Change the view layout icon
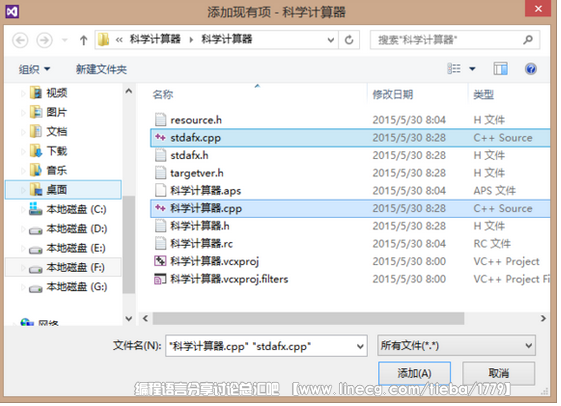The height and width of the screenshot is (406, 561). pos(454,68)
